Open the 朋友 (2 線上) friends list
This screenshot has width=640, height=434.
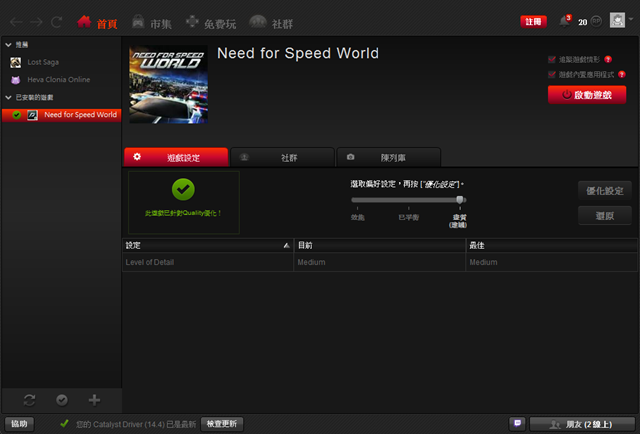[x=582, y=424]
